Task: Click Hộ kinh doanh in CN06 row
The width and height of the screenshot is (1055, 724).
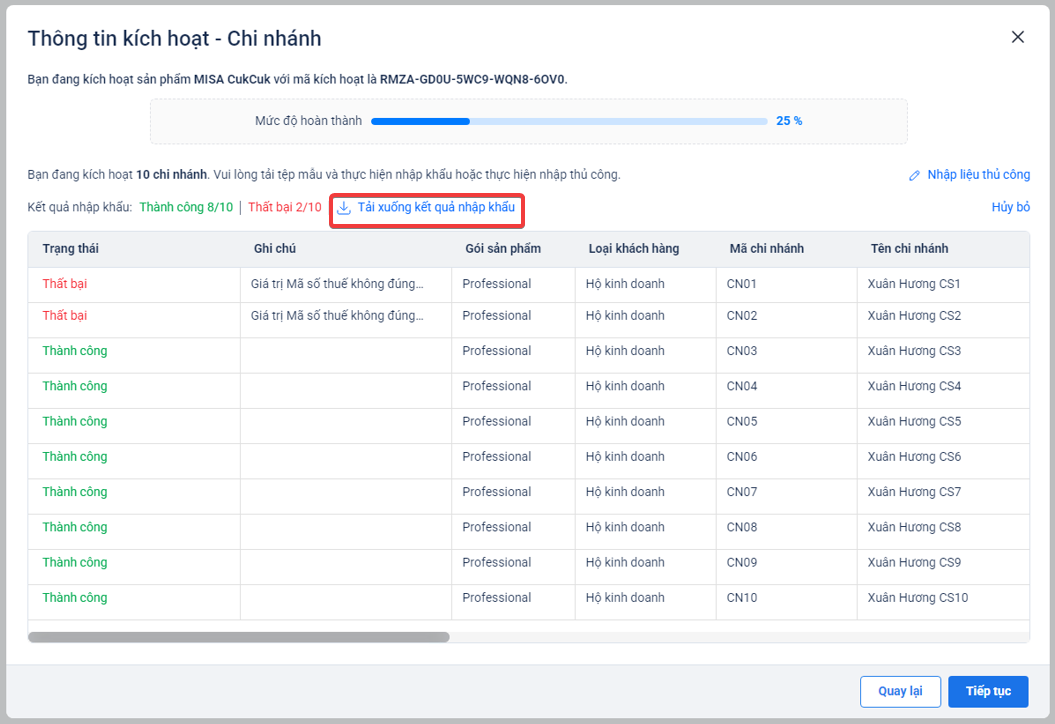Action: pos(625,457)
